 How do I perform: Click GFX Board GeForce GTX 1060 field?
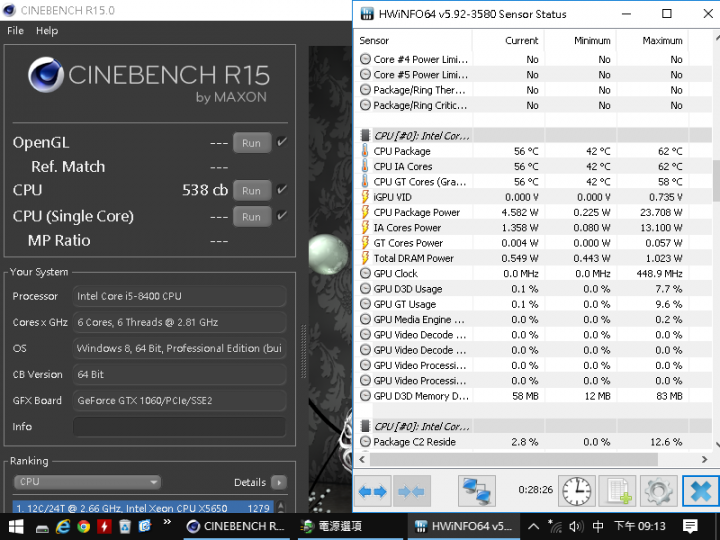(x=180, y=400)
